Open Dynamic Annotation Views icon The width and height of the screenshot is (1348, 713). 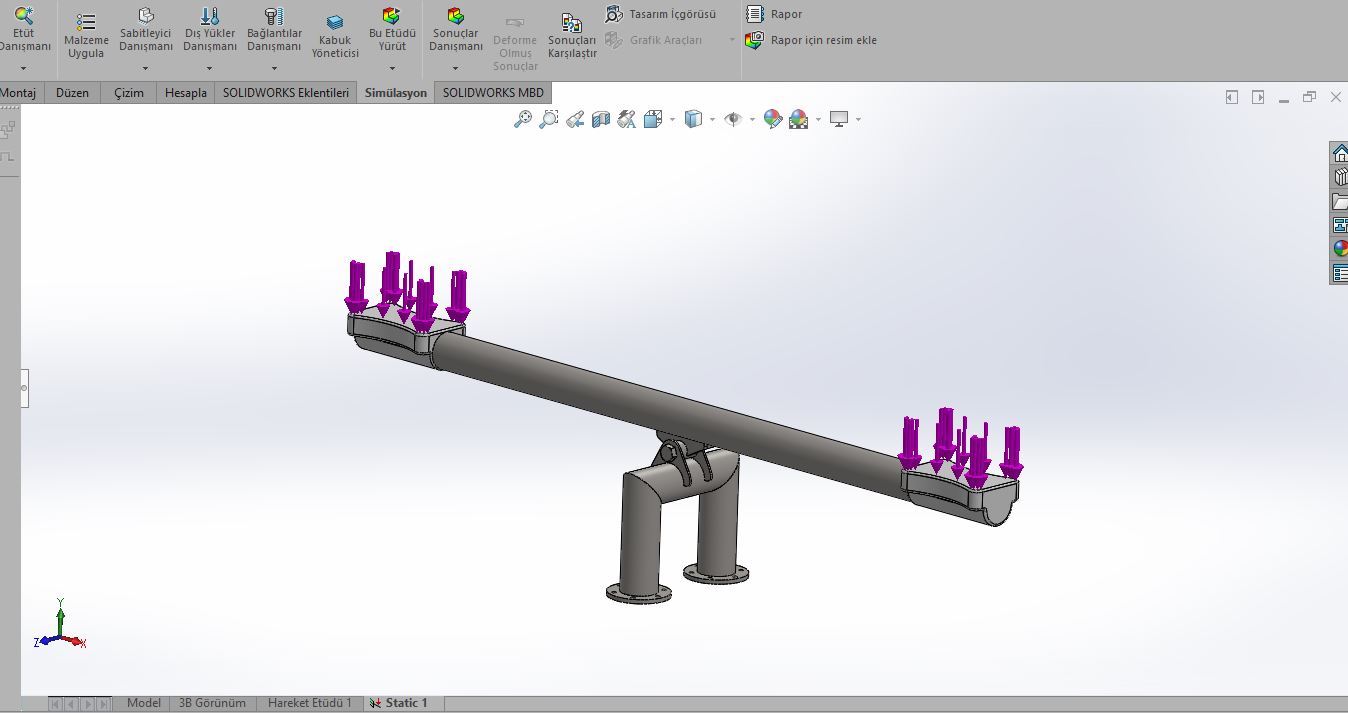(x=626, y=119)
